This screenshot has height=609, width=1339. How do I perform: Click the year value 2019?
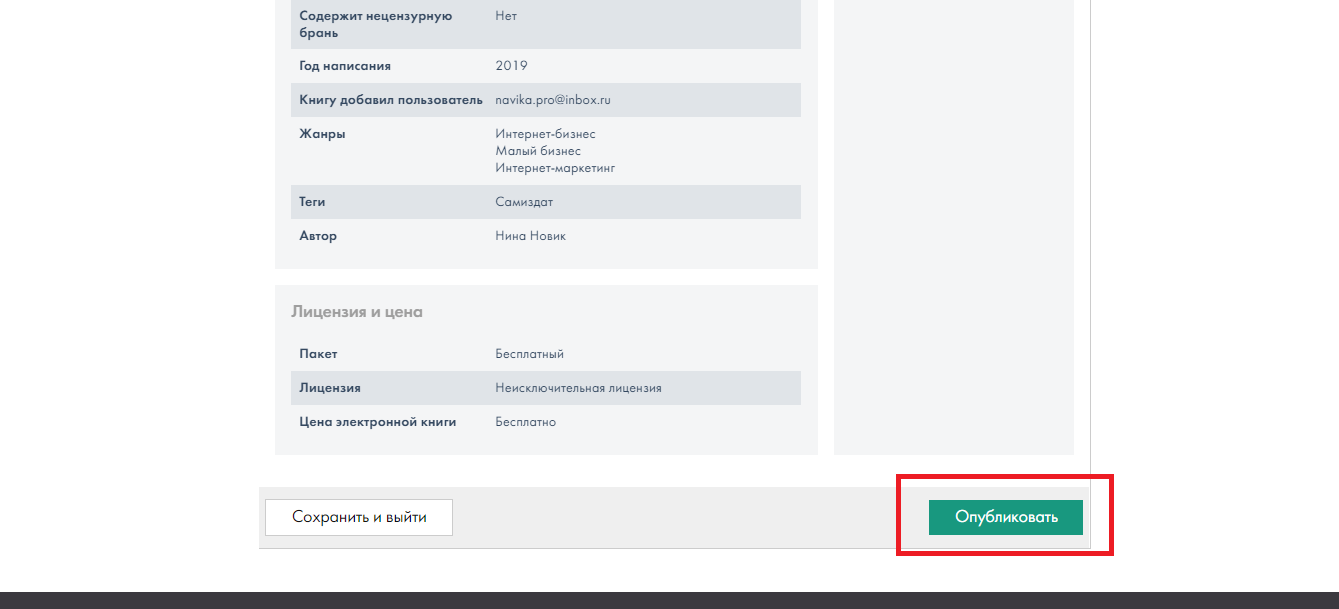(511, 66)
